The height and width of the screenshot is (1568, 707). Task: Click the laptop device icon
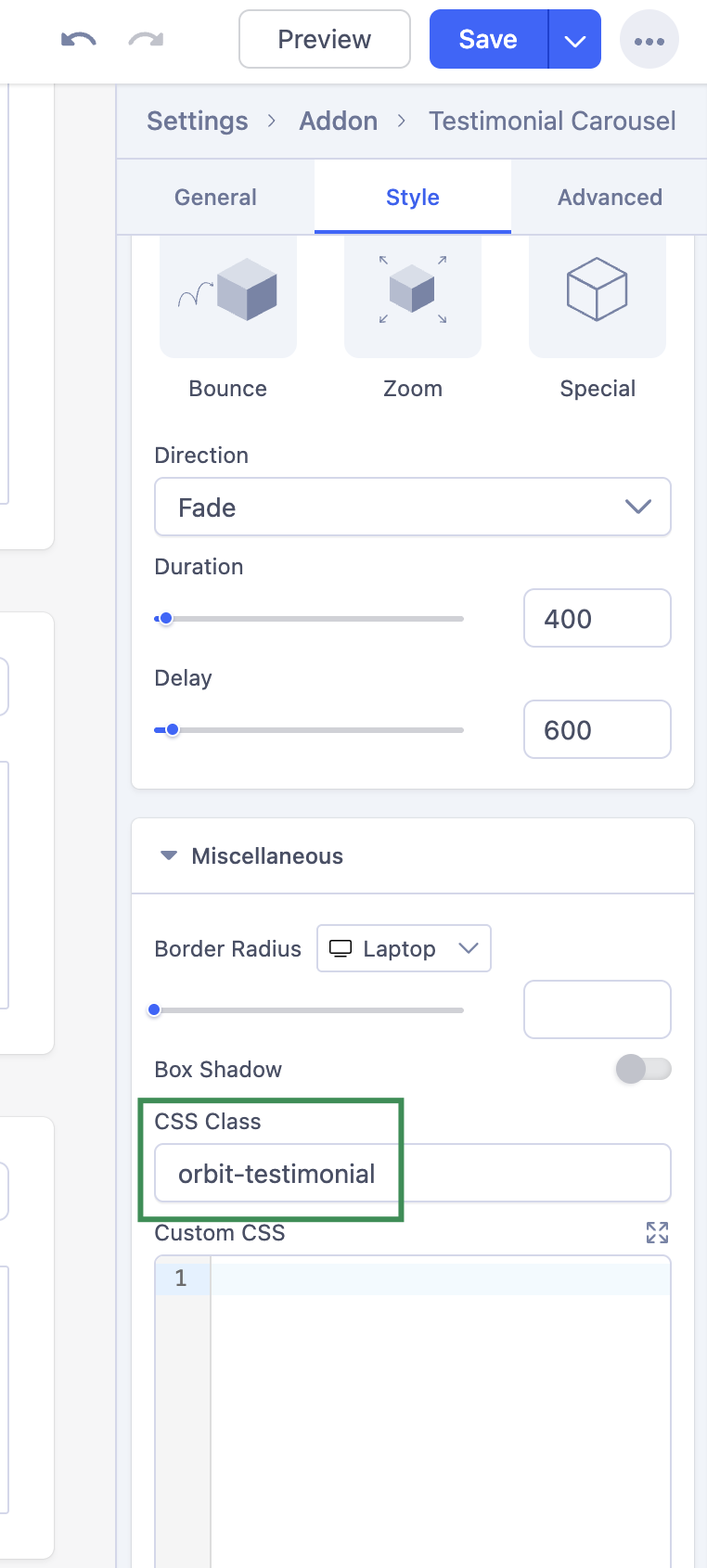coord(341,948)
